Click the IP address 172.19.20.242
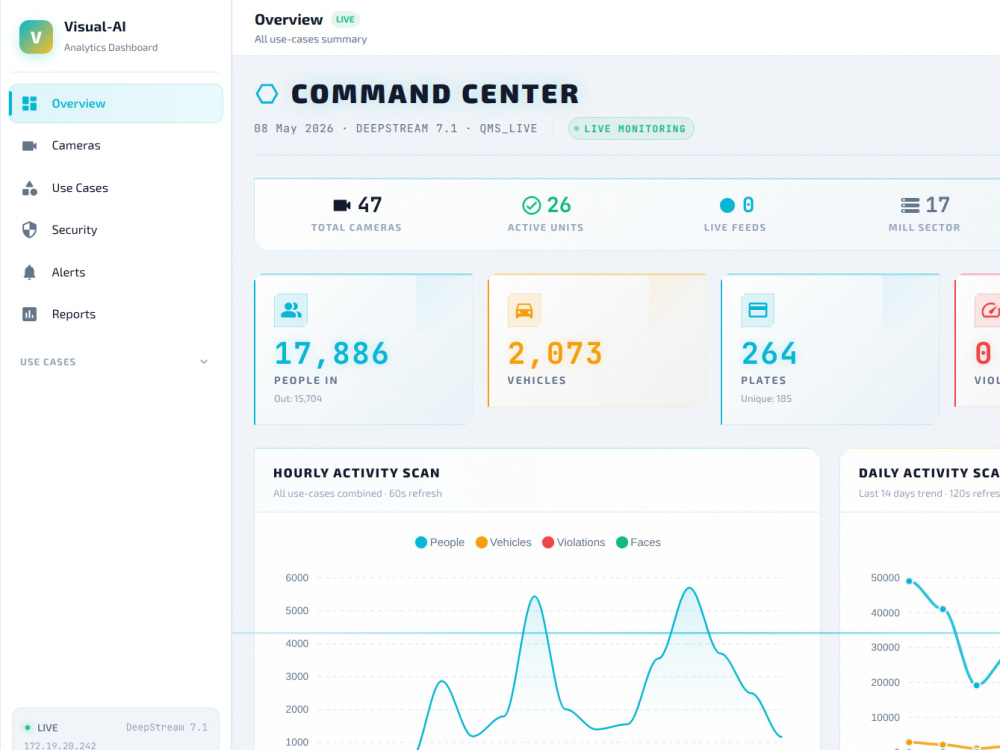Image resolution: width=1000 pixels, height=750 pixels. [x=60, y=745]
